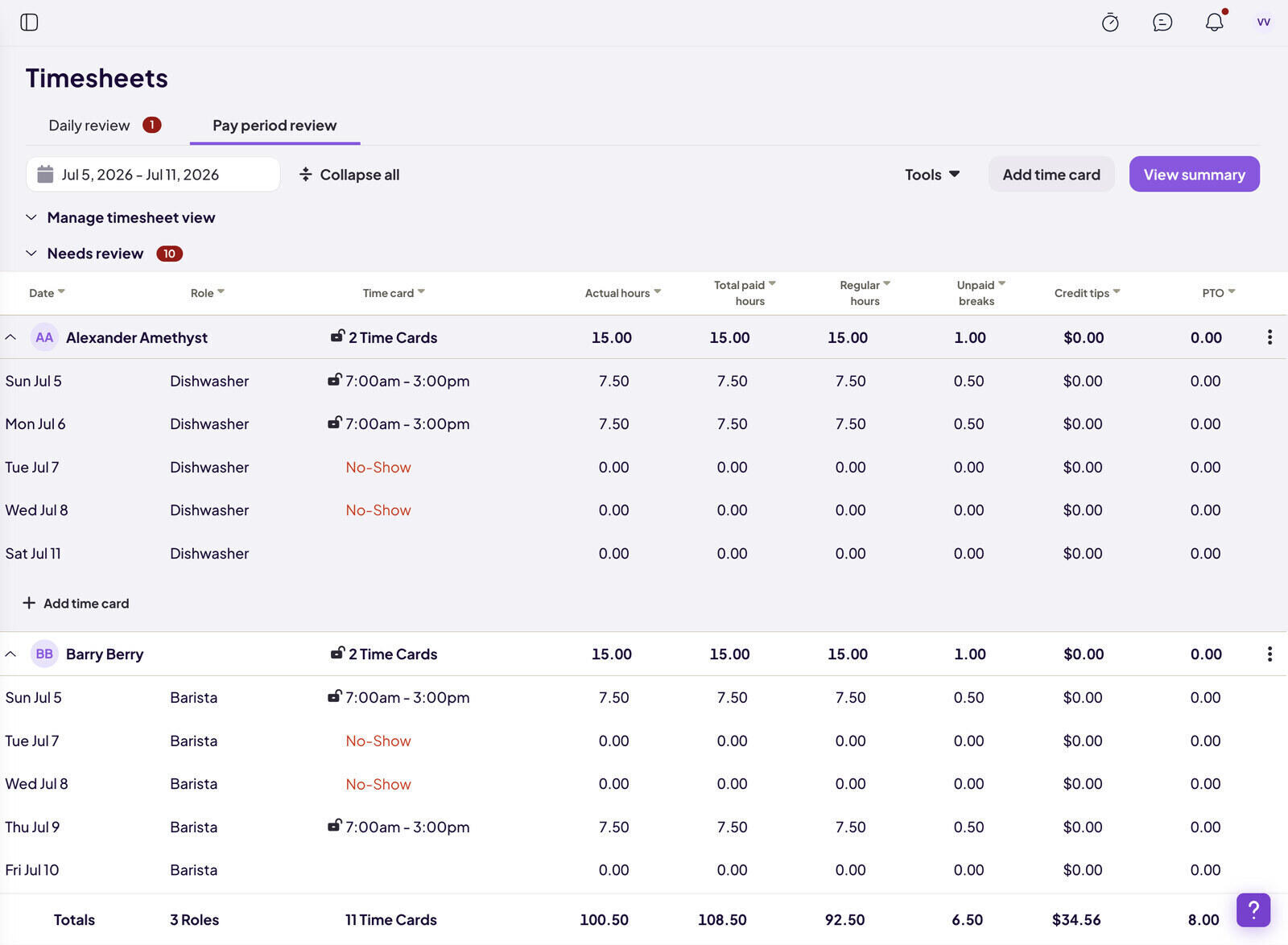The image size is (1288, 945).
Task: Click the BB avatar for Barry Berry
Action: [x=44, y=654]
